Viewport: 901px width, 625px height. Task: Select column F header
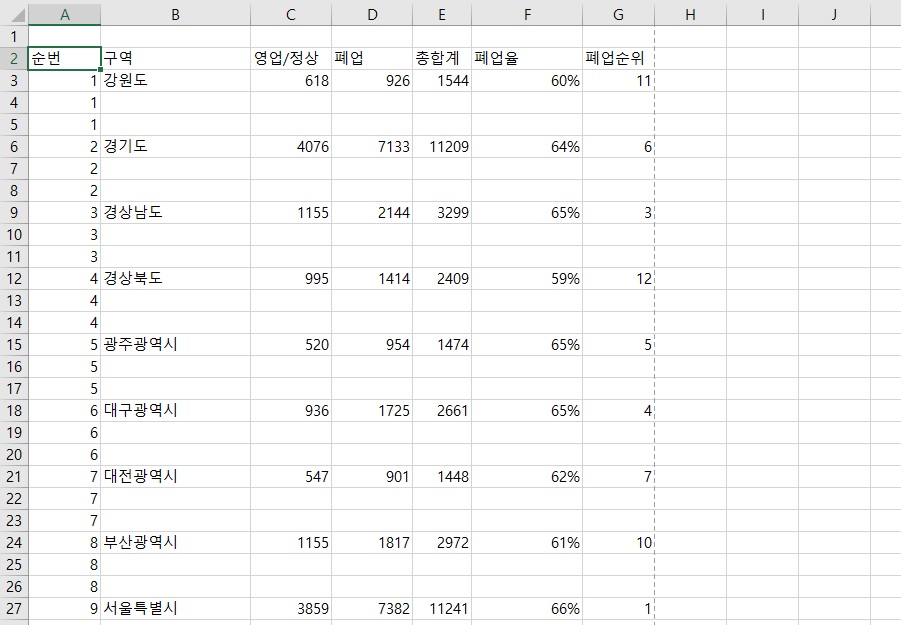tap(527, 14)
